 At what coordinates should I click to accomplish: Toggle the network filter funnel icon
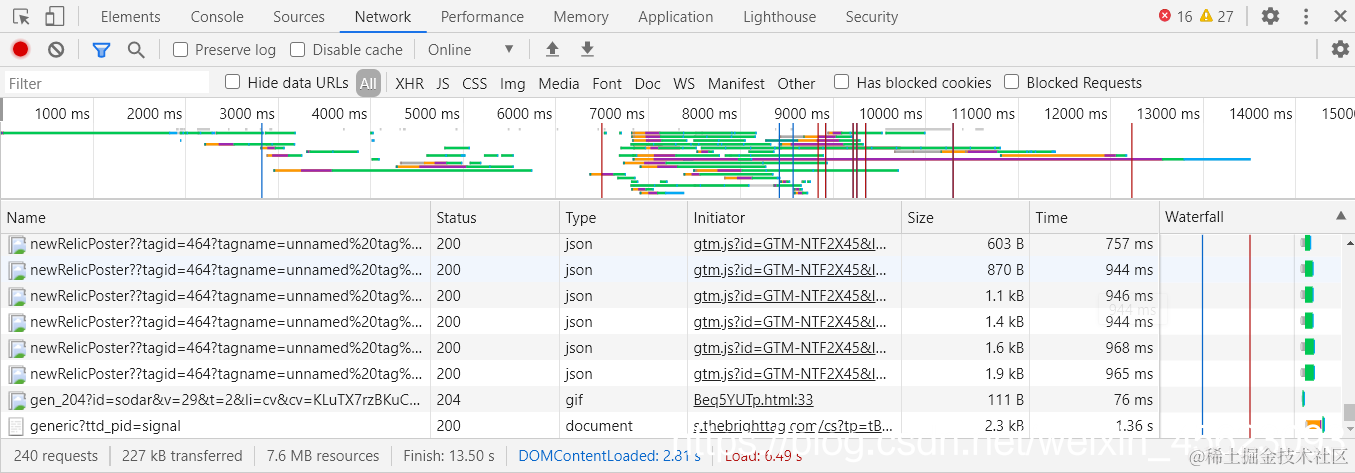tap(101, 49)
